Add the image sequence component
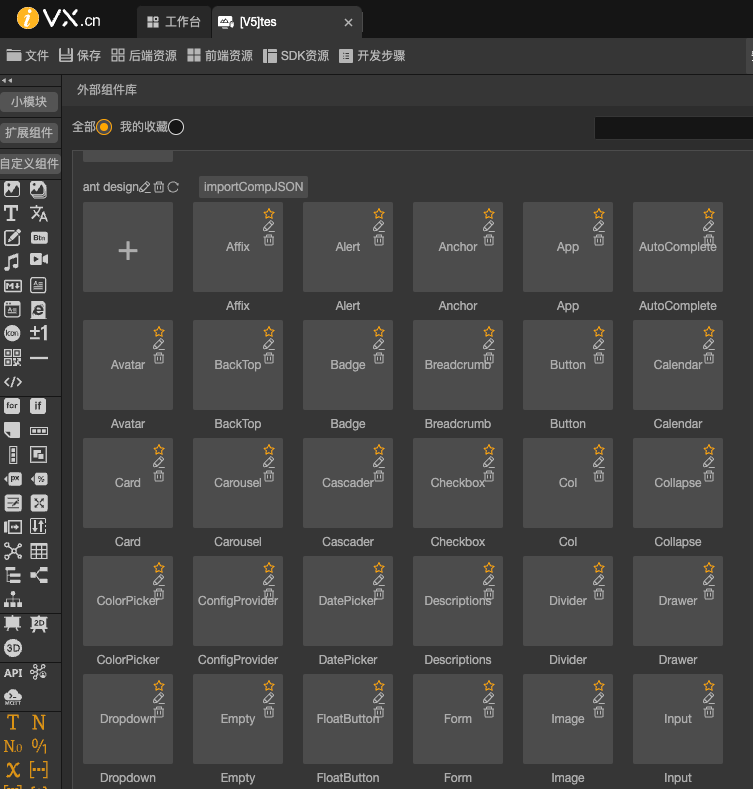 pyautogui.click(x=39, y=189)
